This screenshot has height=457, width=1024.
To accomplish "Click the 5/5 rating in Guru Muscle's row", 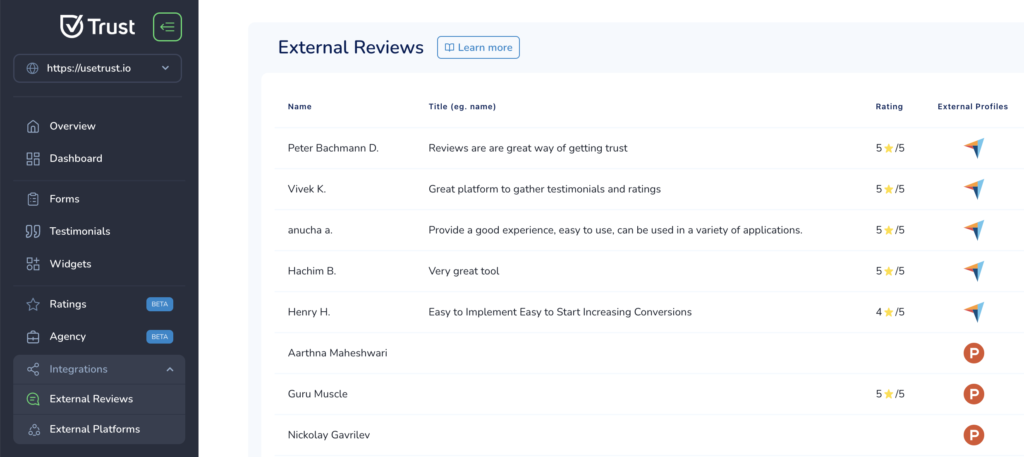I will (890, 394).
